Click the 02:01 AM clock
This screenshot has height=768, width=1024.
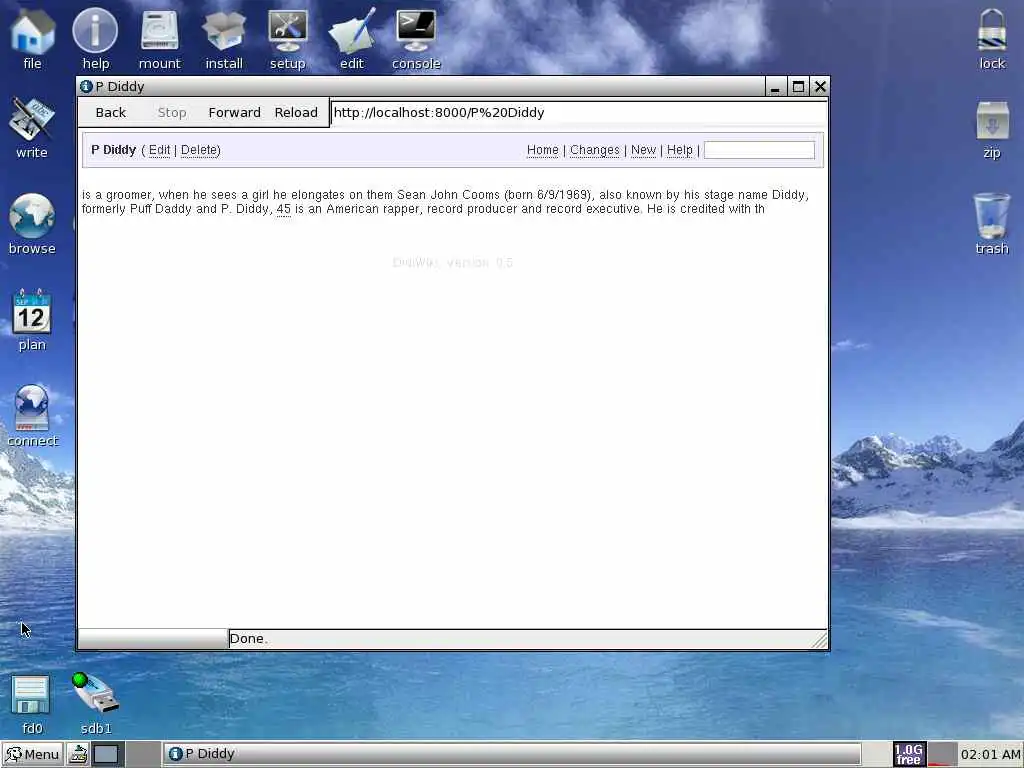pyautogui.click(x=990, y=754)
